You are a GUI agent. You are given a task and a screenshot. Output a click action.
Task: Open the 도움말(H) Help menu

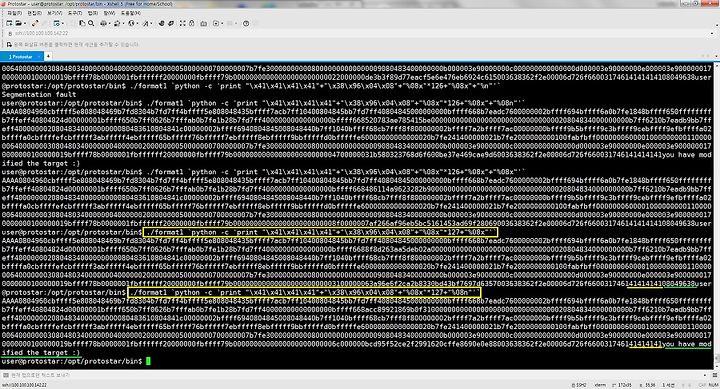pyautogui.click(x=130, y=13)
